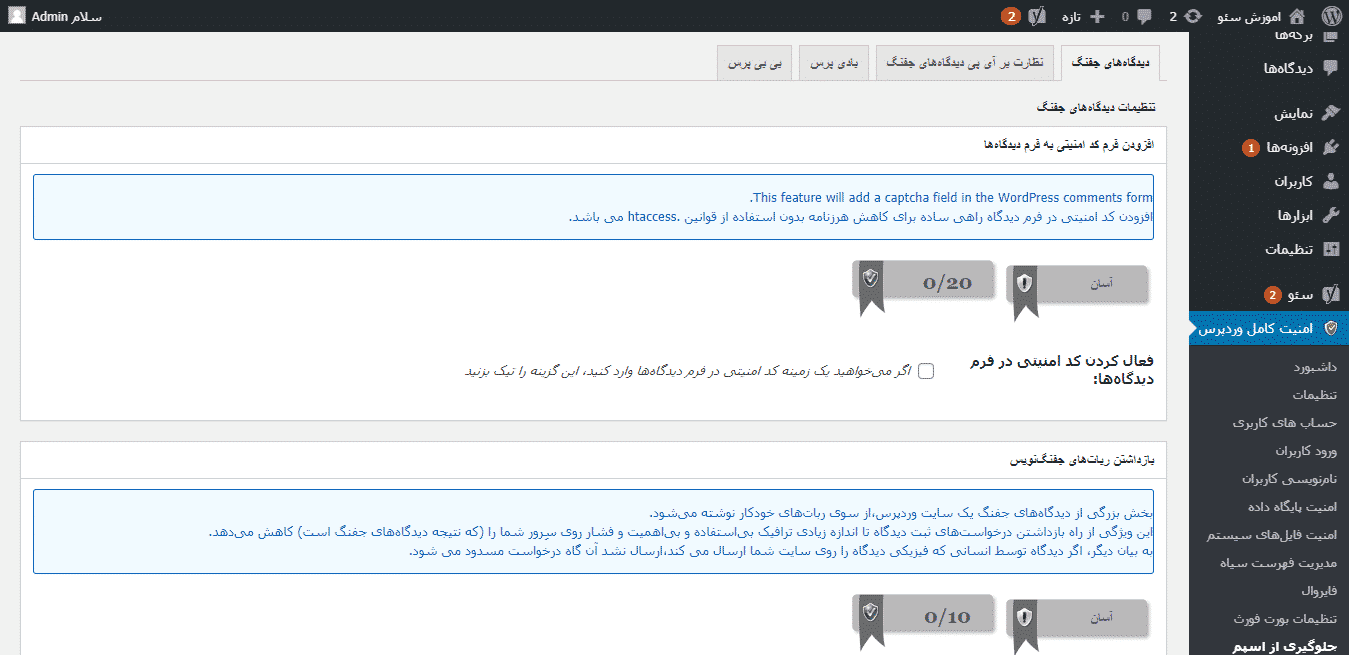Switch to دیدگاه‌های جفنگ tab
Viewport: 1349px width, 655px height.
pos(1111,62)
